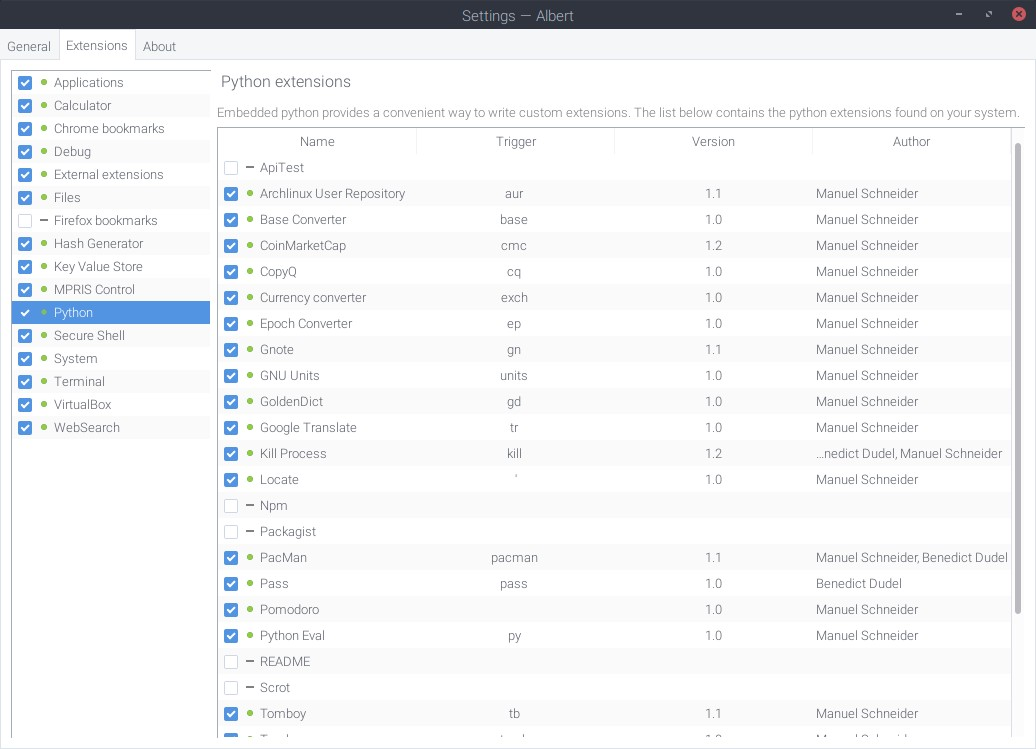Click the dash indicator beside Firefox bookmarks
This screenshot has height=749, width=1036.
(44, 220)
